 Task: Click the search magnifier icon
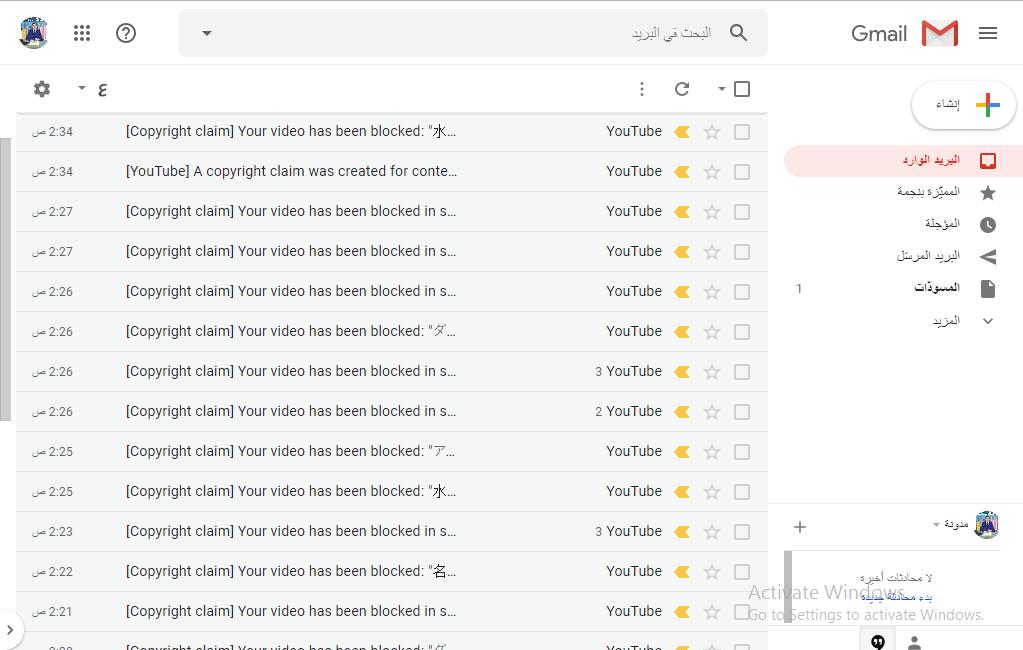coord(738,33)
